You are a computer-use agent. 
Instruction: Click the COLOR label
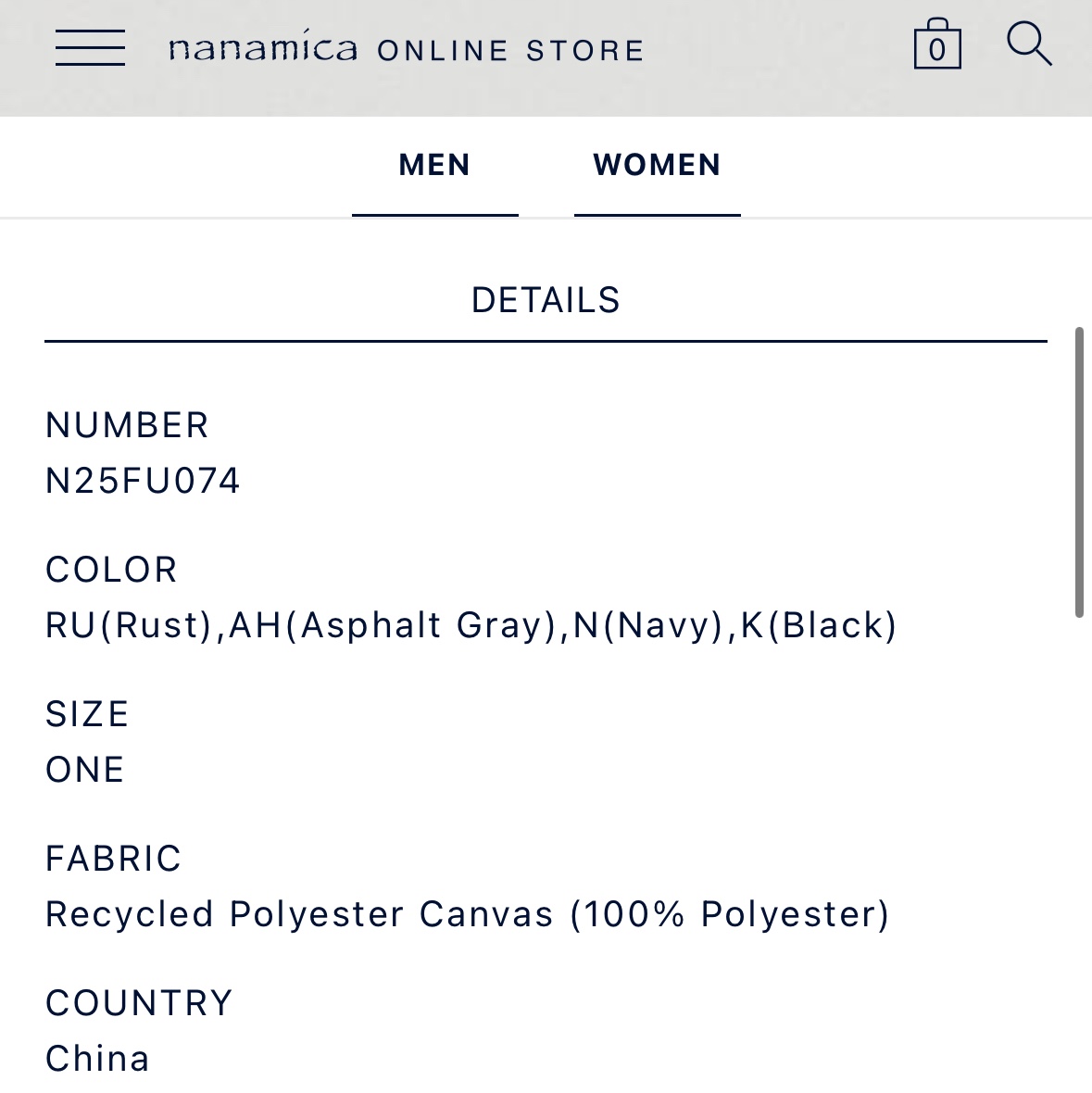click(x=111, y=570)
